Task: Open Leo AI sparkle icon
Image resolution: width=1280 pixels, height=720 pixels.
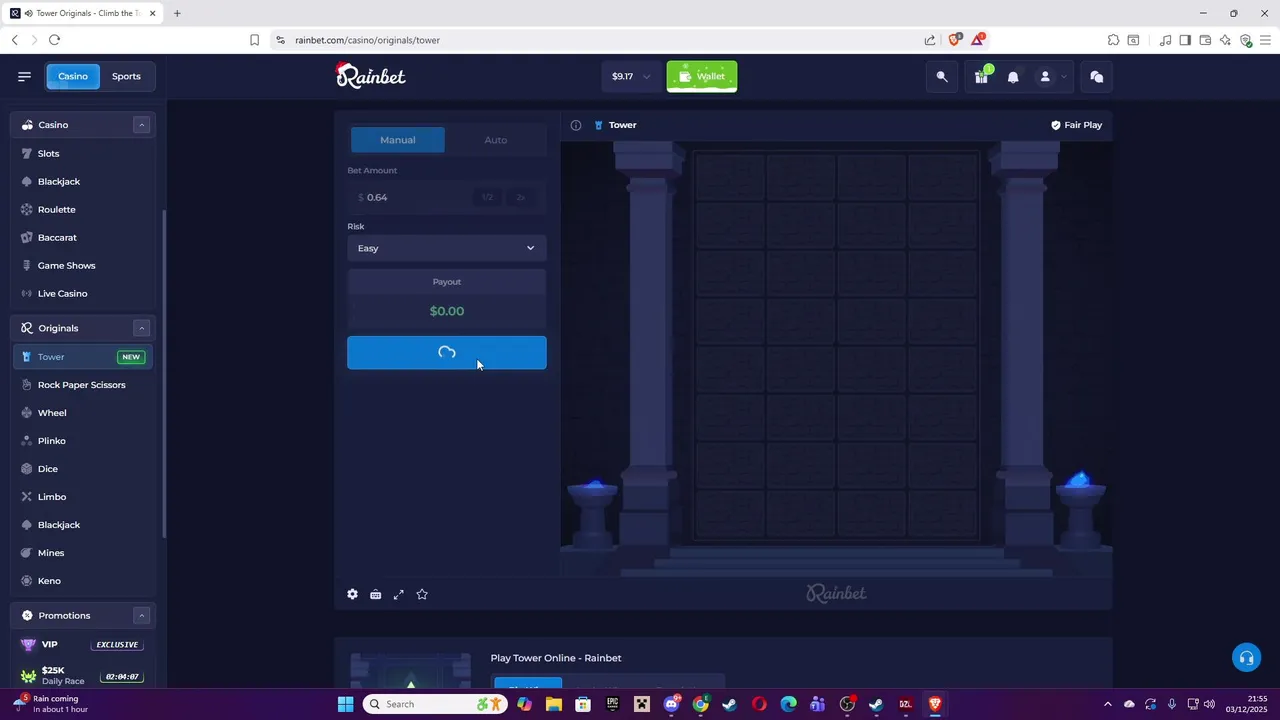Action: pos(1225,40)
